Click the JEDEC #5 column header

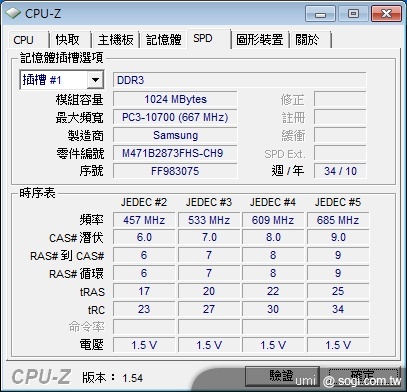(x=338, y=202)
